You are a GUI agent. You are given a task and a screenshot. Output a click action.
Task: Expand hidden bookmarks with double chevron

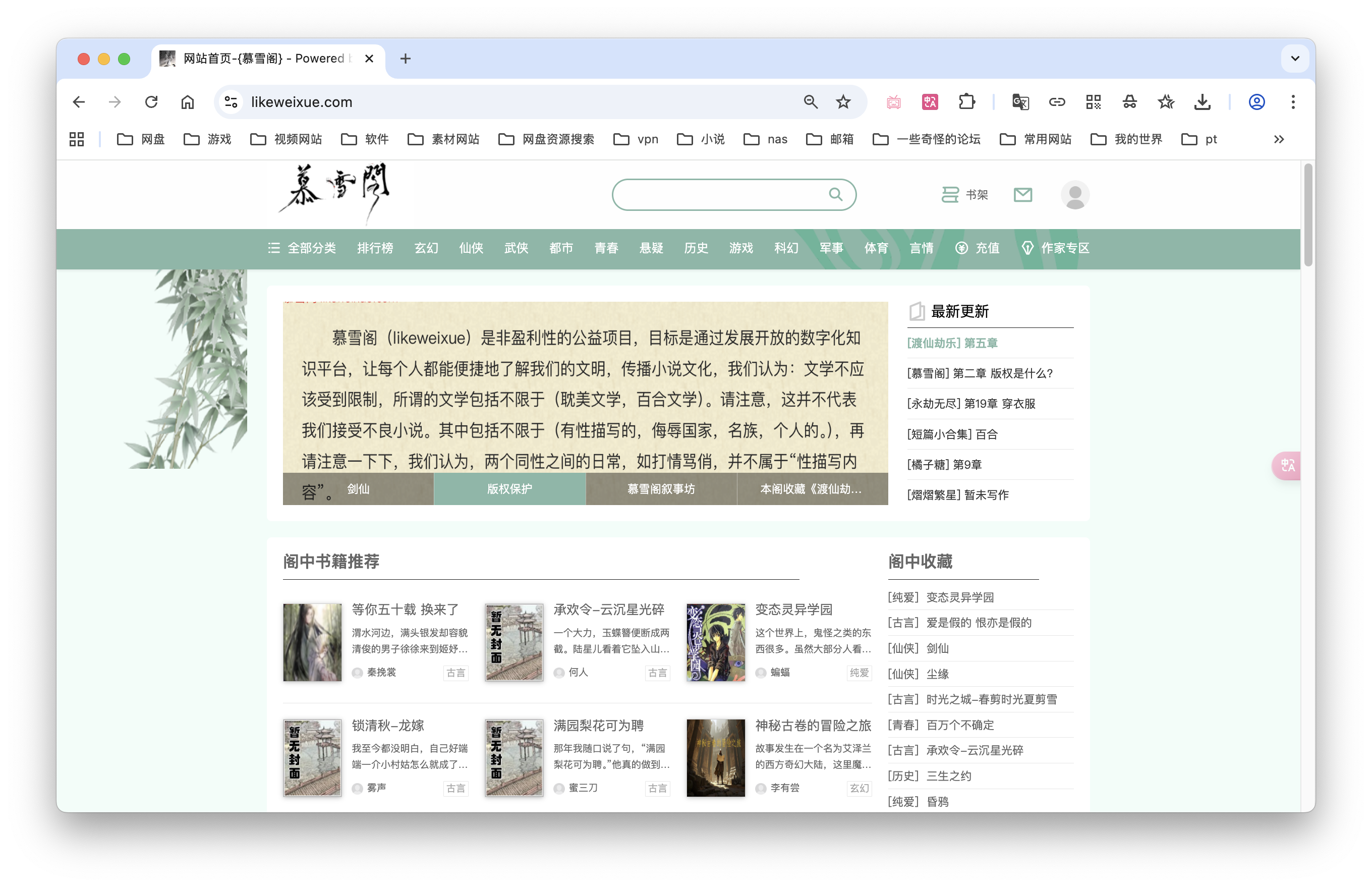(1279, 139)
